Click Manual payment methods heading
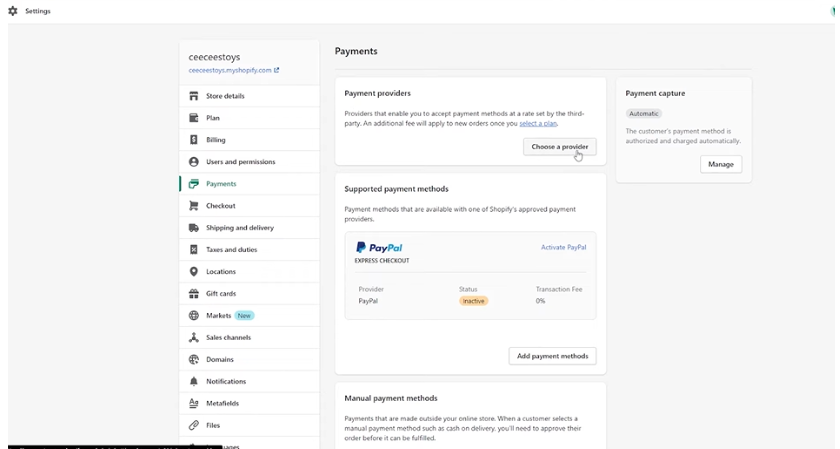 click(x=391, y=398)
